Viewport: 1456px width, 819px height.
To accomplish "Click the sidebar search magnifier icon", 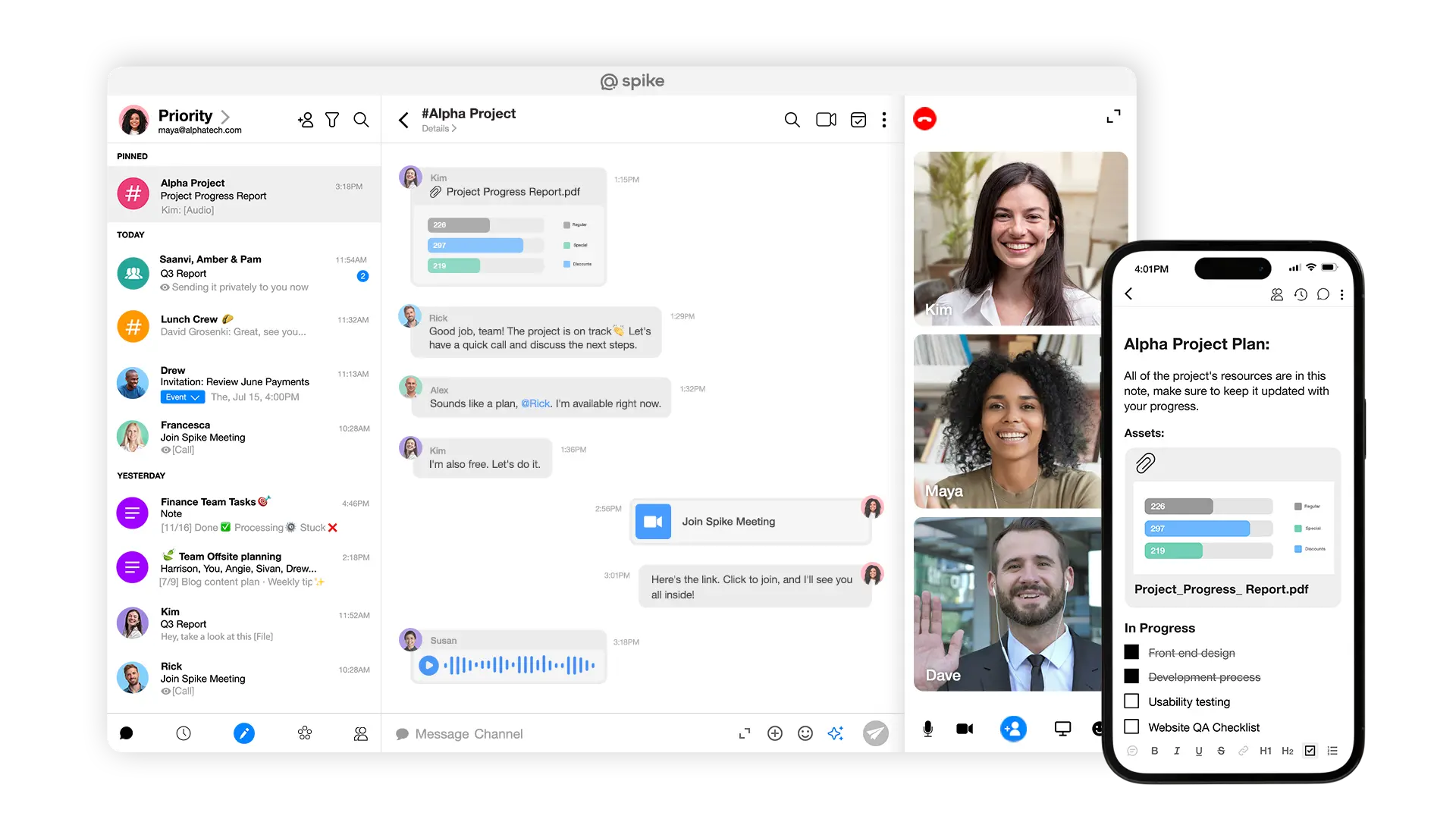I will (x=361, y=120).
